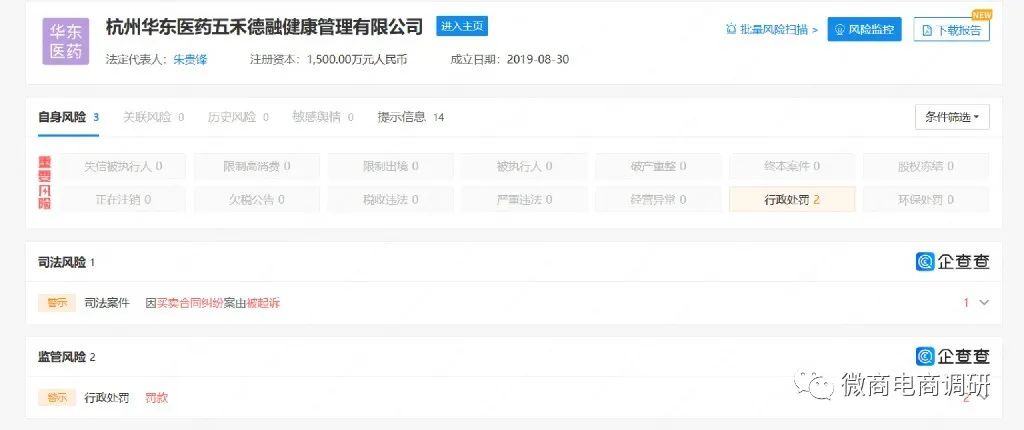Select the 被执行人 0 filter

pos(524,167)
